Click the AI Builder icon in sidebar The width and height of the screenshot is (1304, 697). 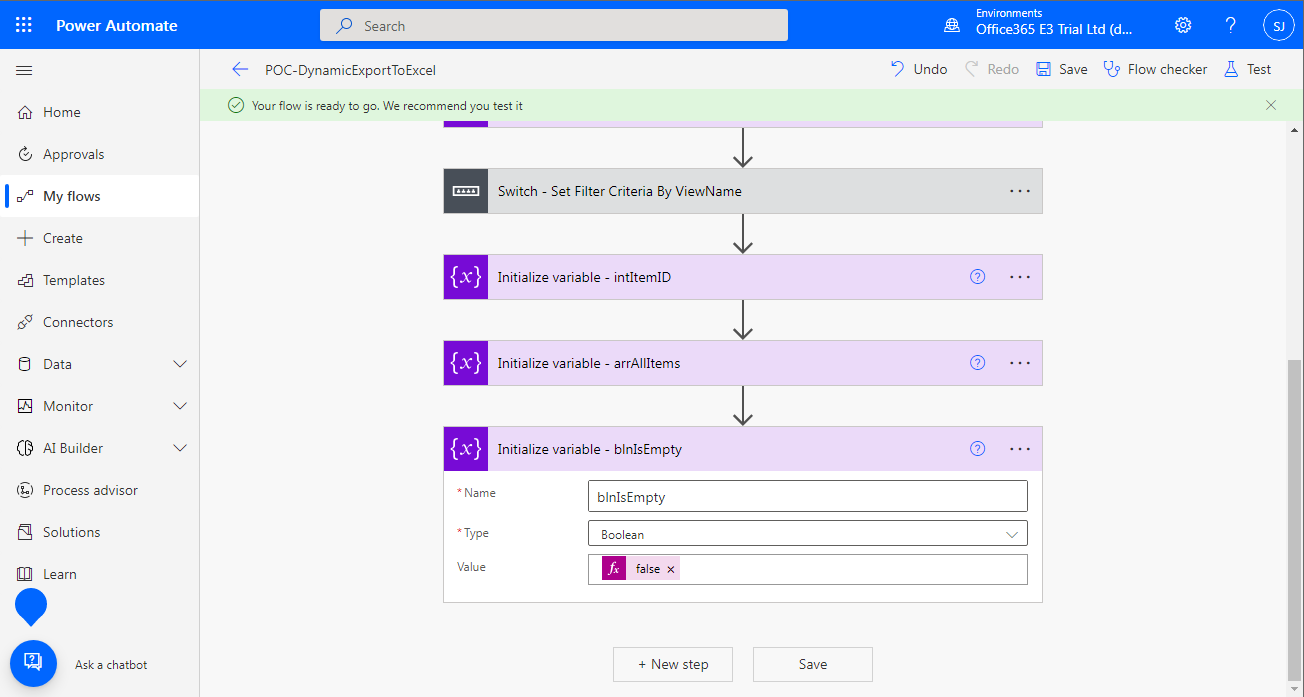26,448
